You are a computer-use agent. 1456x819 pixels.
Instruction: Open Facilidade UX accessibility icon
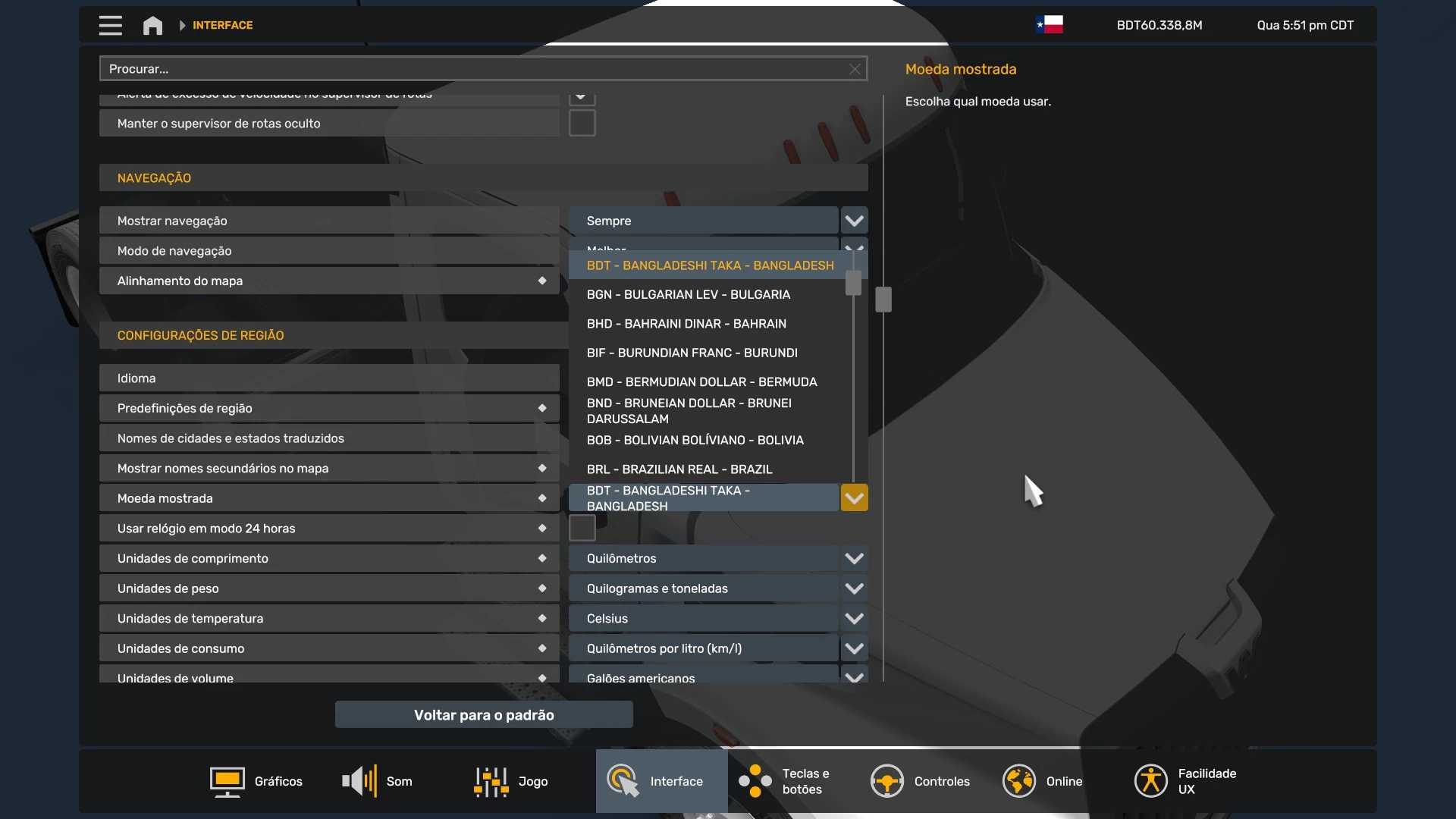click(x=1150, y=781)
